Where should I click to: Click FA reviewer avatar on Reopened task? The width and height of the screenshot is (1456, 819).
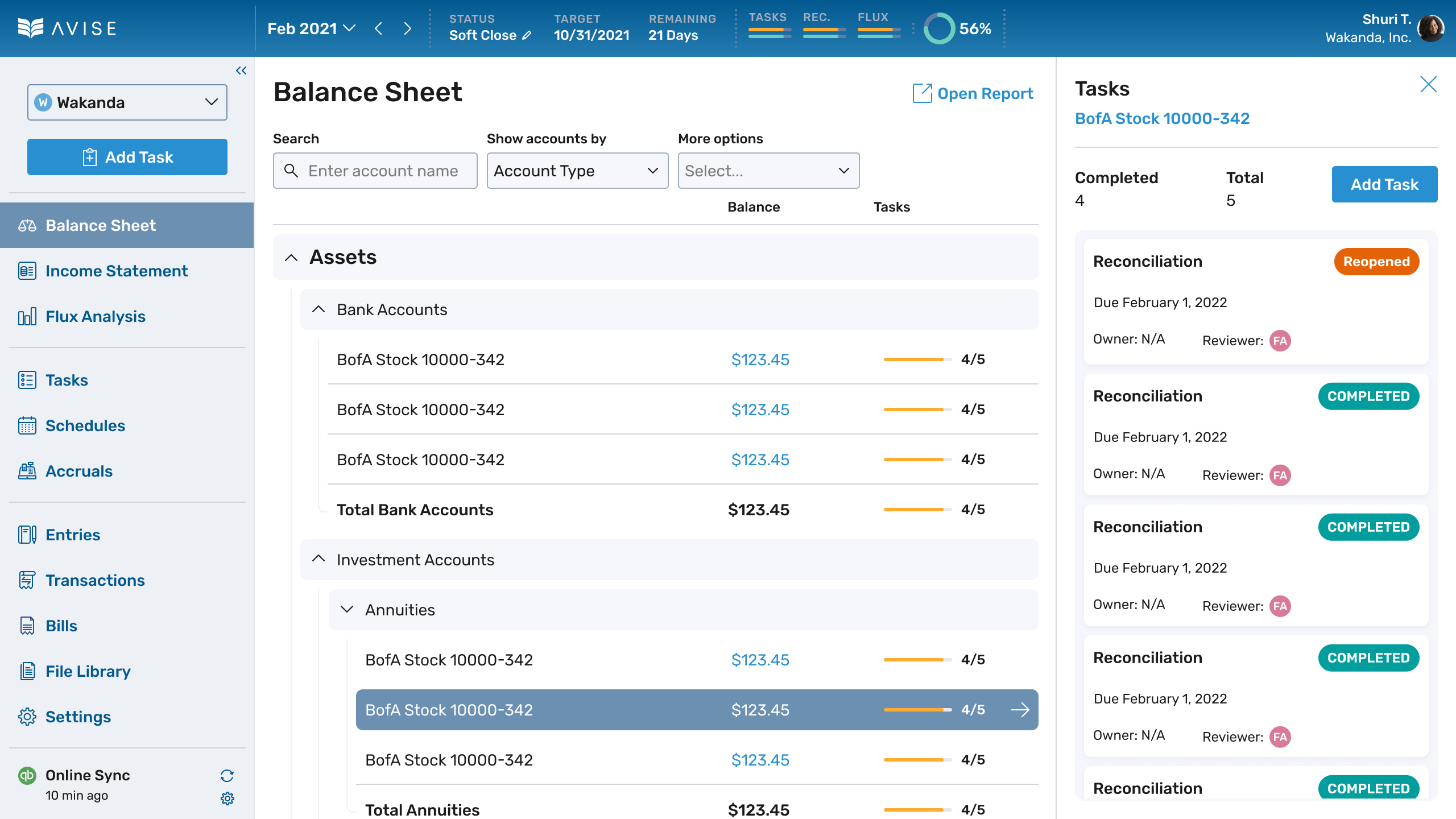coord(1280,341)
